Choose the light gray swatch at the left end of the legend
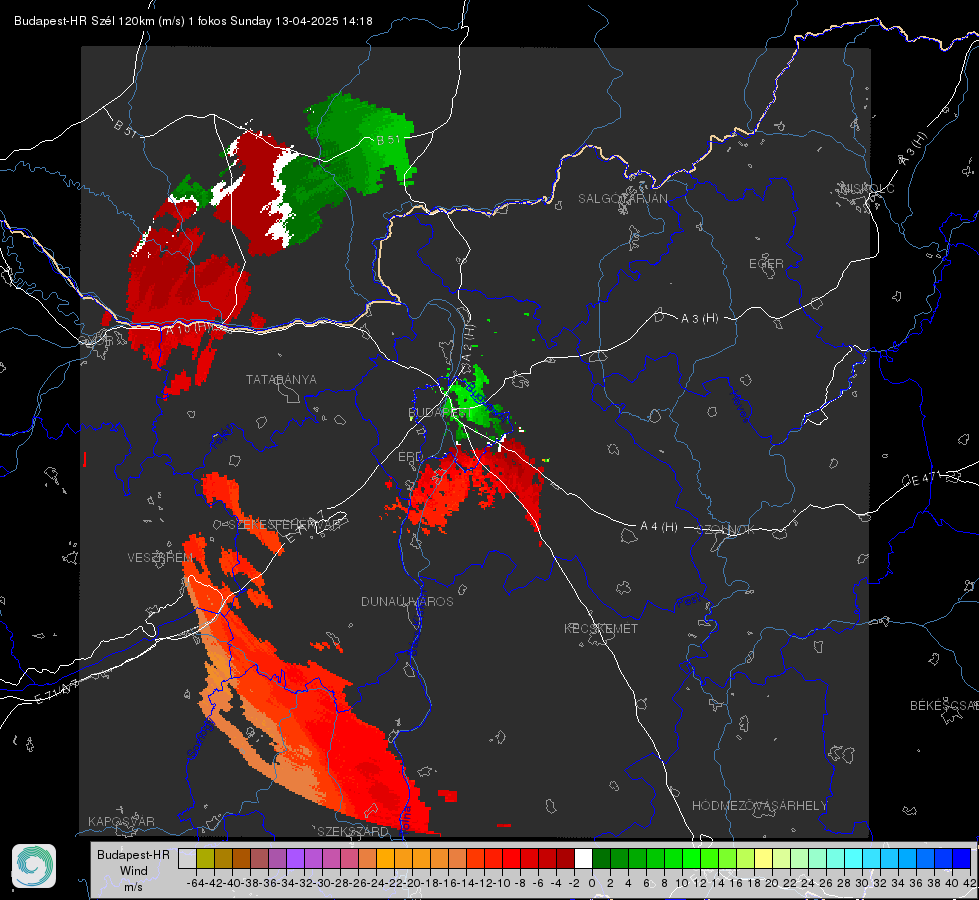This screenshot has height=900, width=979. pos(187,859)
